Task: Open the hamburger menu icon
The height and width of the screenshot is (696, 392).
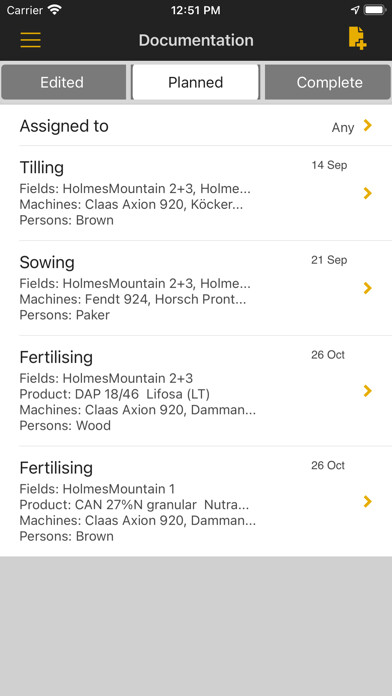Action: [31, 40]
